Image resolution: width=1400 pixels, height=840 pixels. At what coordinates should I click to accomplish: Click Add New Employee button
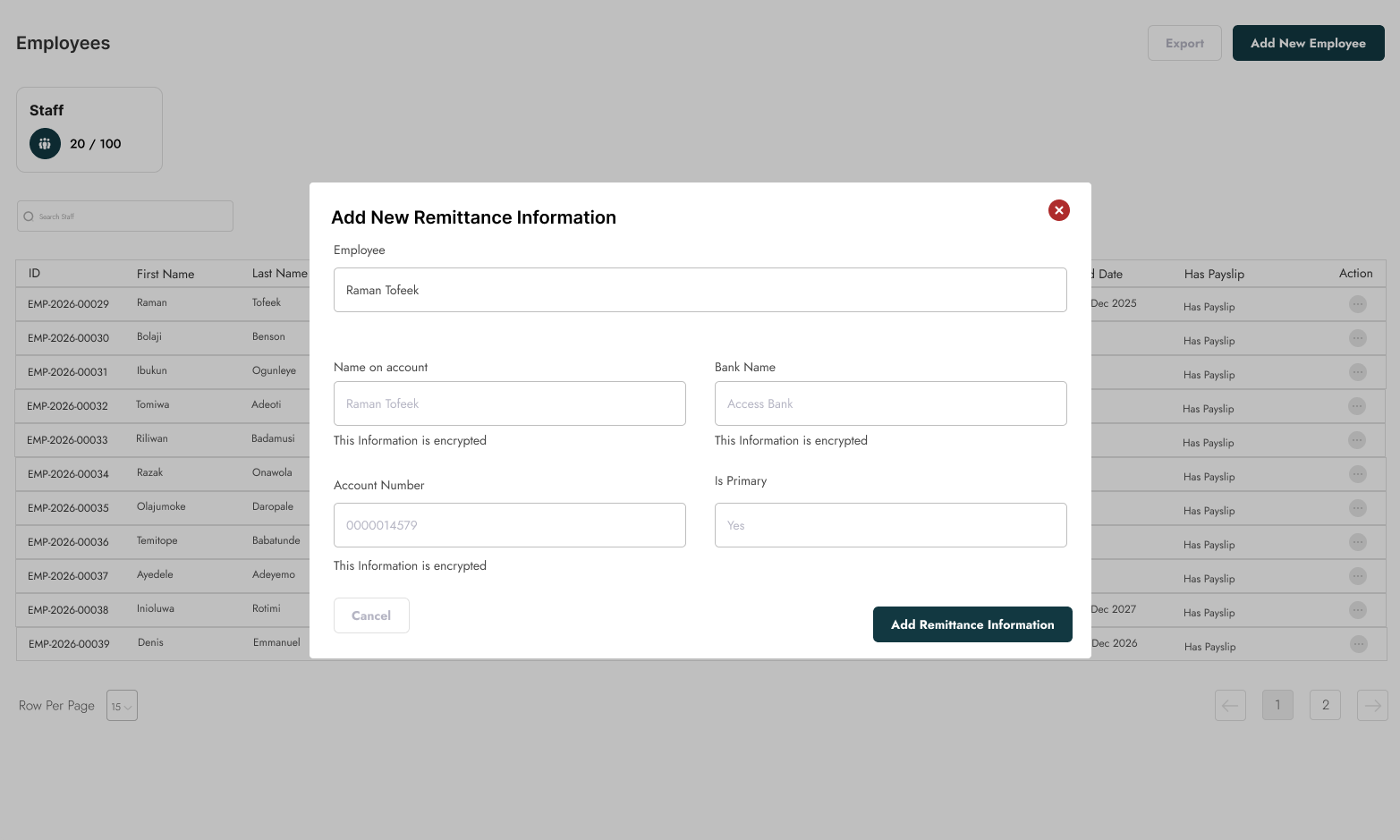1308,43
